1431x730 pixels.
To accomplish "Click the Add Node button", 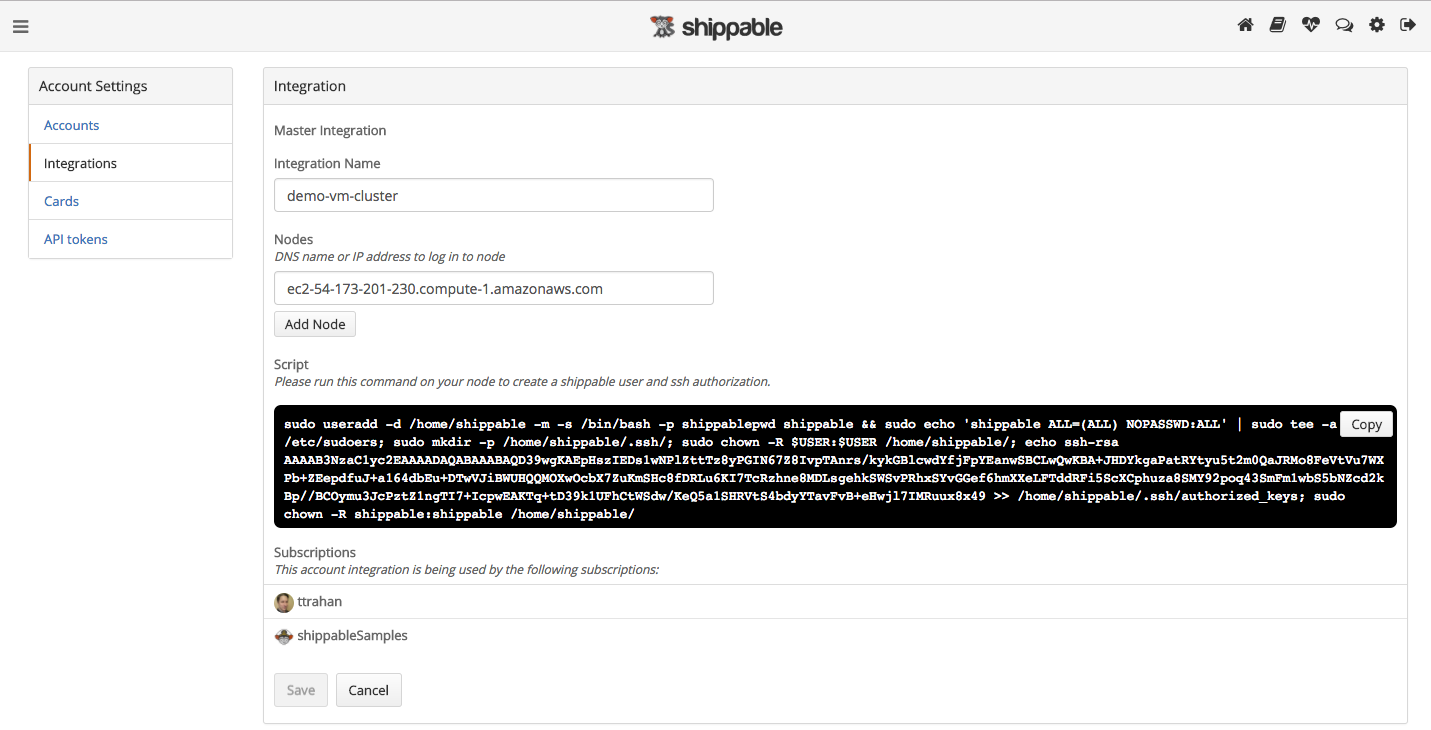I will [x=315, y=324].
